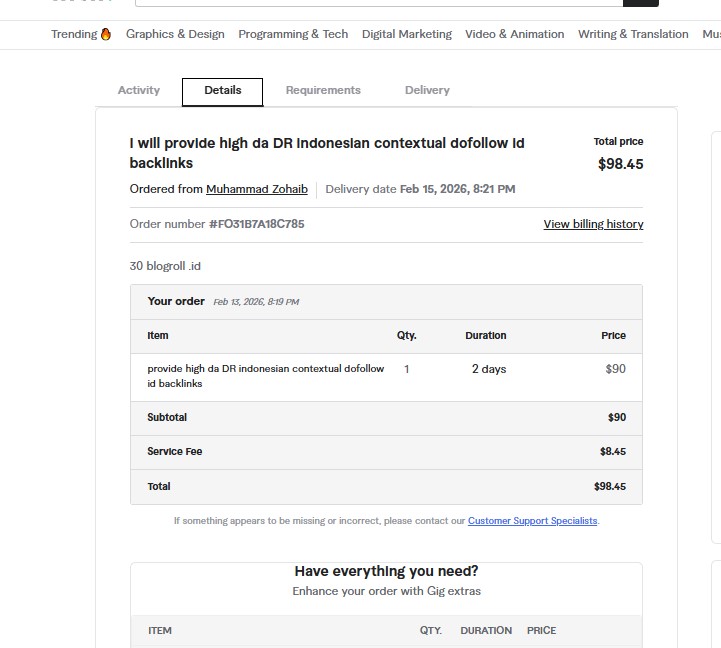Open the Writing & Translation category
The width and height of the screenshot is (721, 648).
633,34
